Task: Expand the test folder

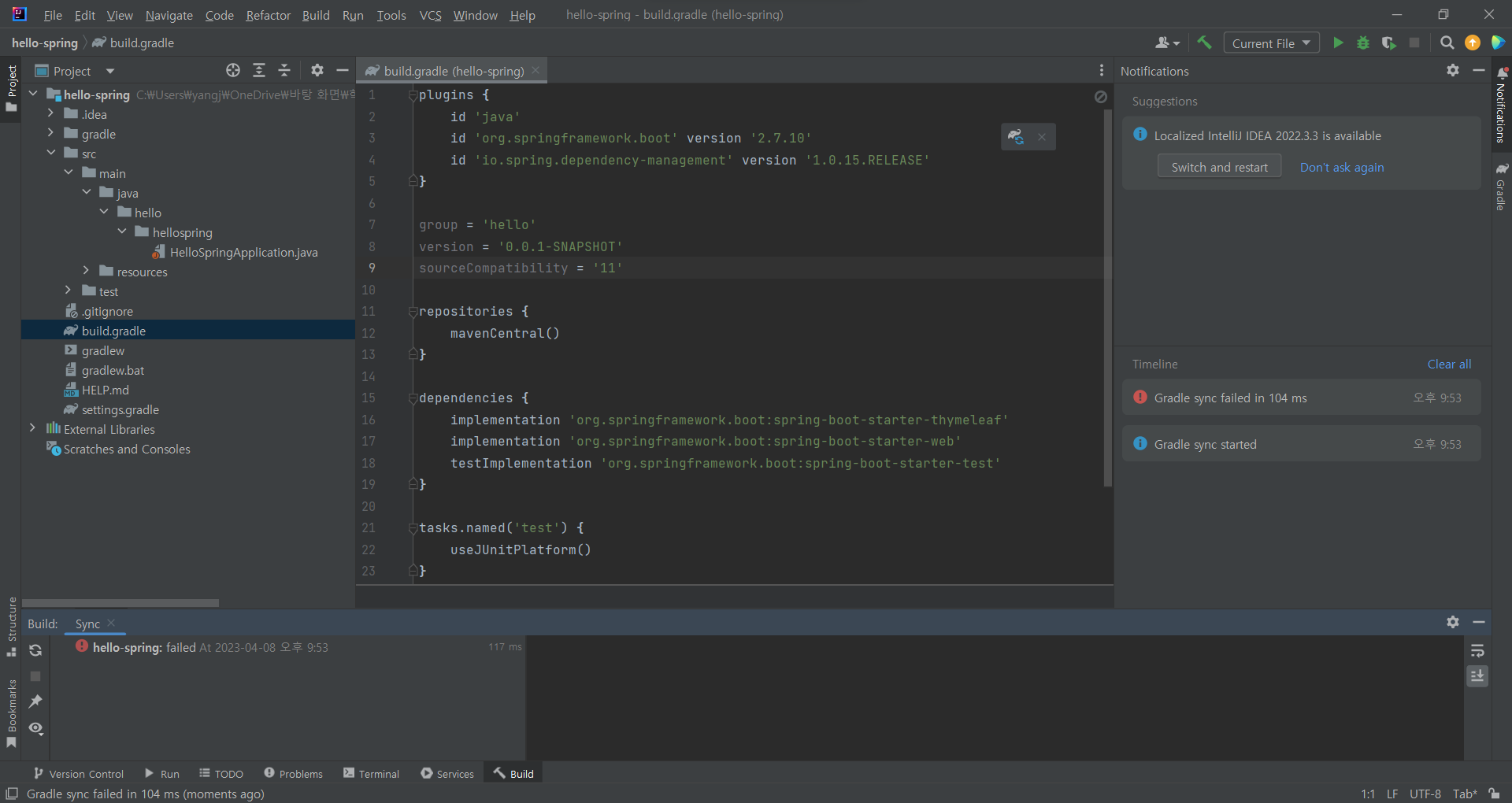Action: pos(69,290)
